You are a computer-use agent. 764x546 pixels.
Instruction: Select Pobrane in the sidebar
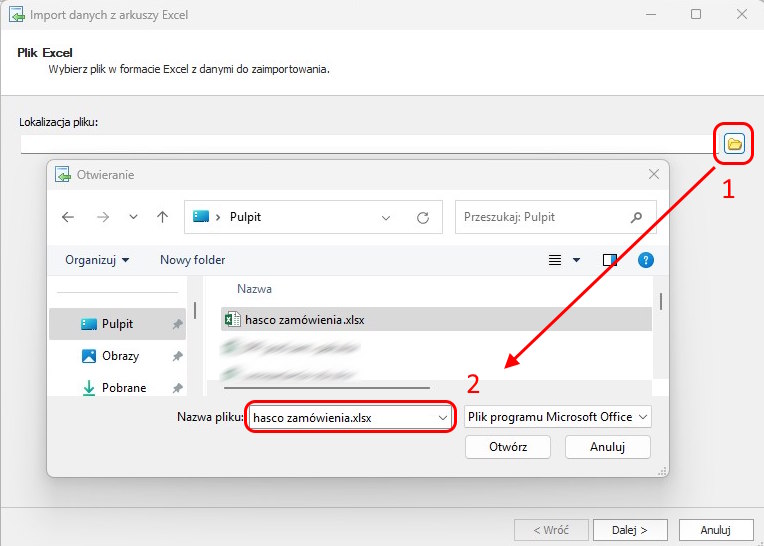pos(123,388)
